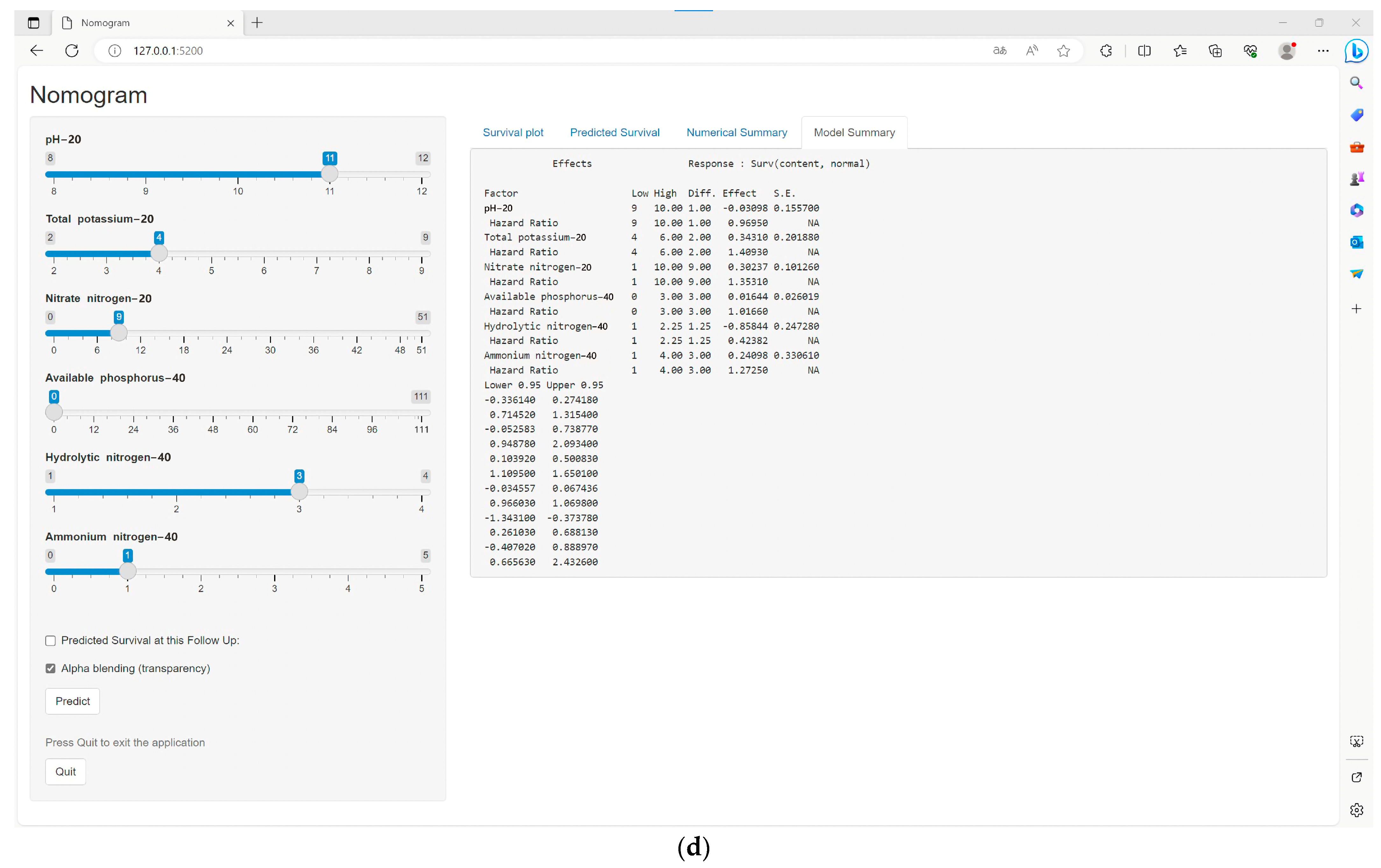Reload the page with refresh icon
The width and height of the screenshot is (1381, 868).
click(72, 51)
